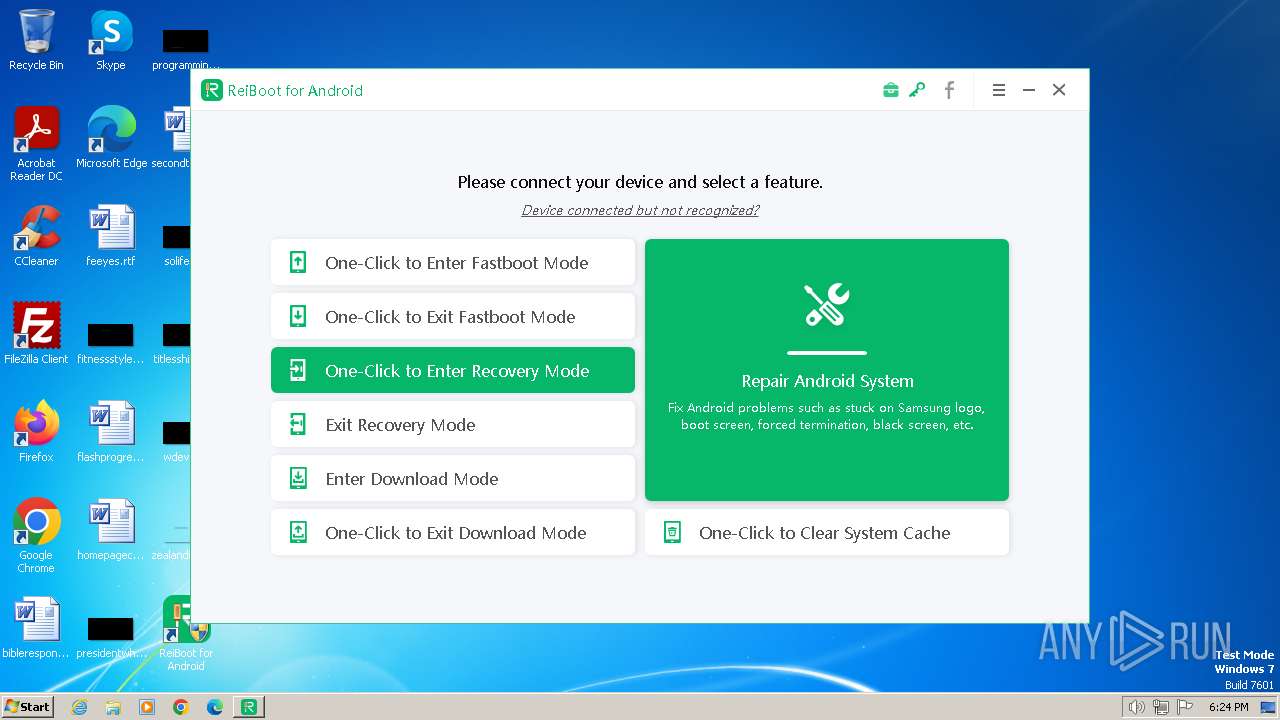Select One-Click to Clear System Cache
This screenshot has height=720, width=1280.
pos(827,532)
